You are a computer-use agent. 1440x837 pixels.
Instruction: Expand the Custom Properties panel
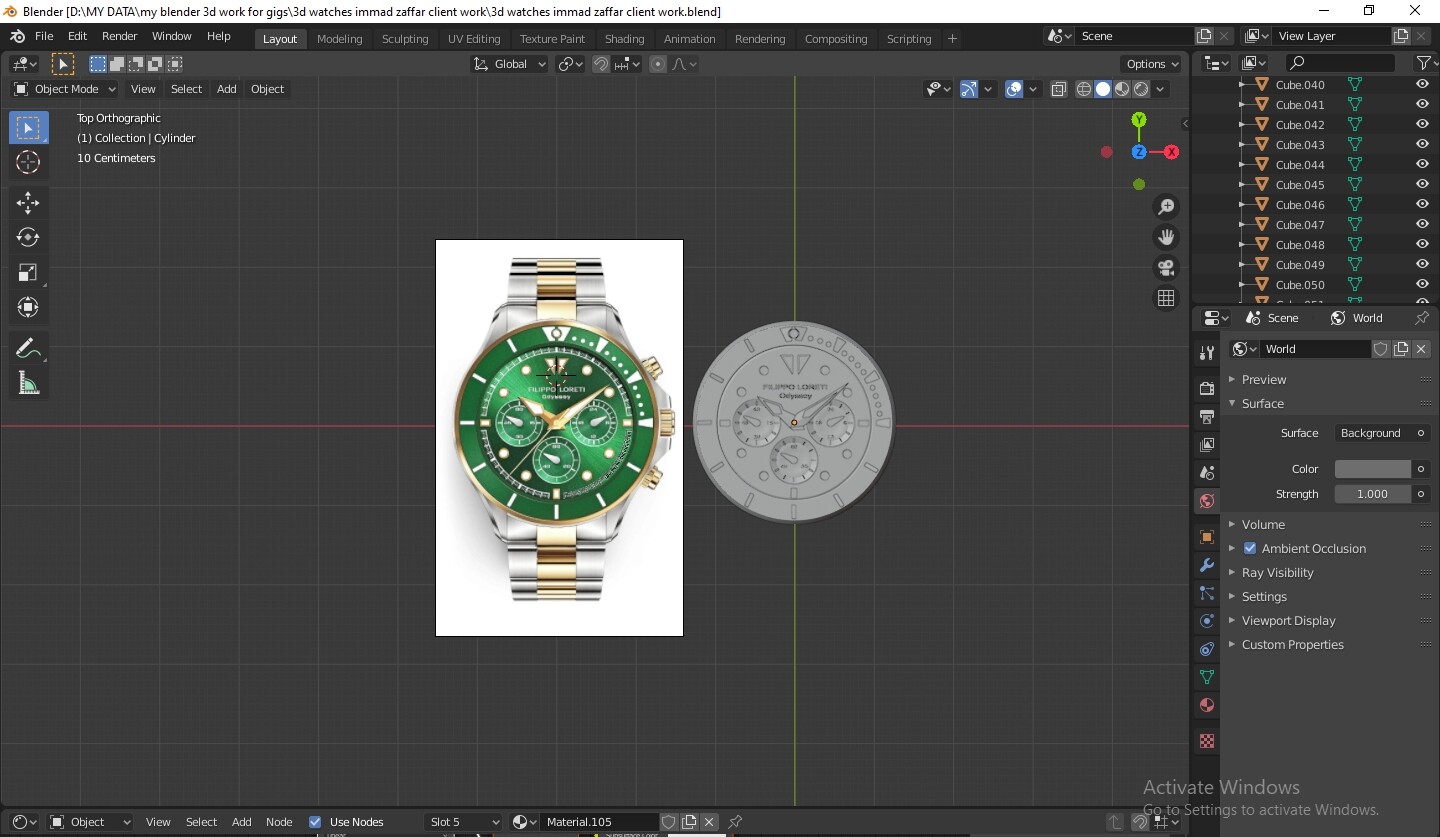point(1292,644)
